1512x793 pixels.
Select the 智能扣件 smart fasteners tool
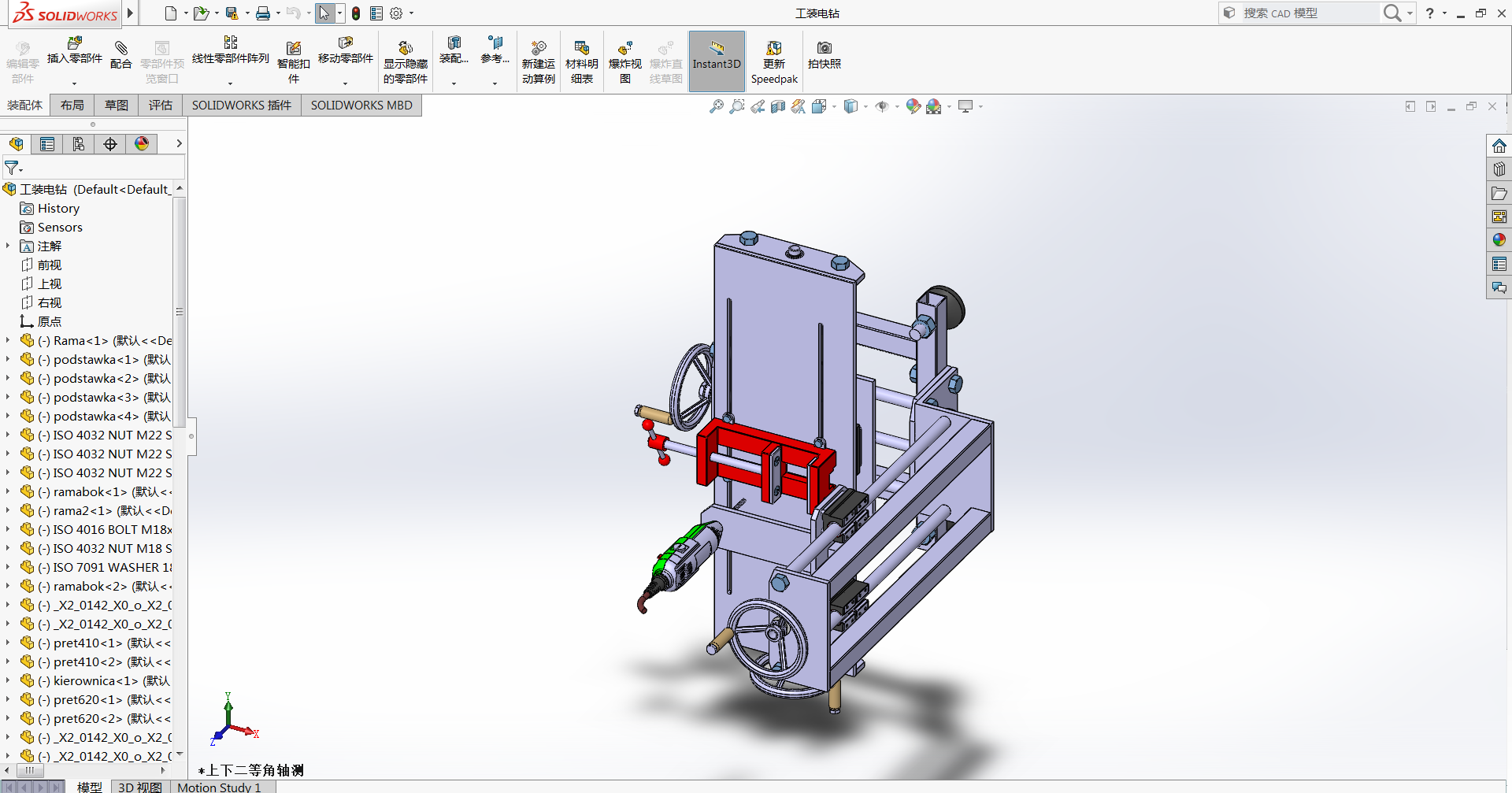(293, 61)
